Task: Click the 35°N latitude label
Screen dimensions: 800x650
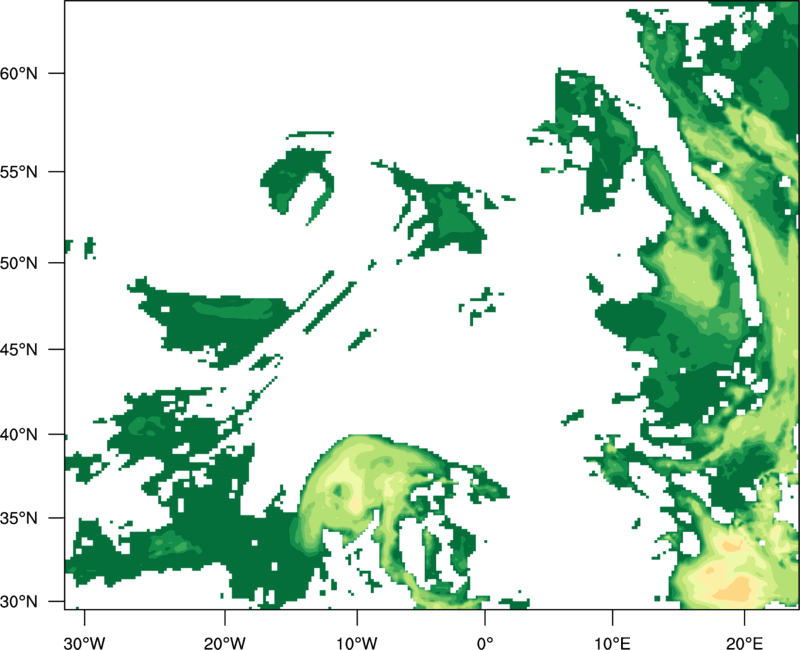Action: (18, 518)
